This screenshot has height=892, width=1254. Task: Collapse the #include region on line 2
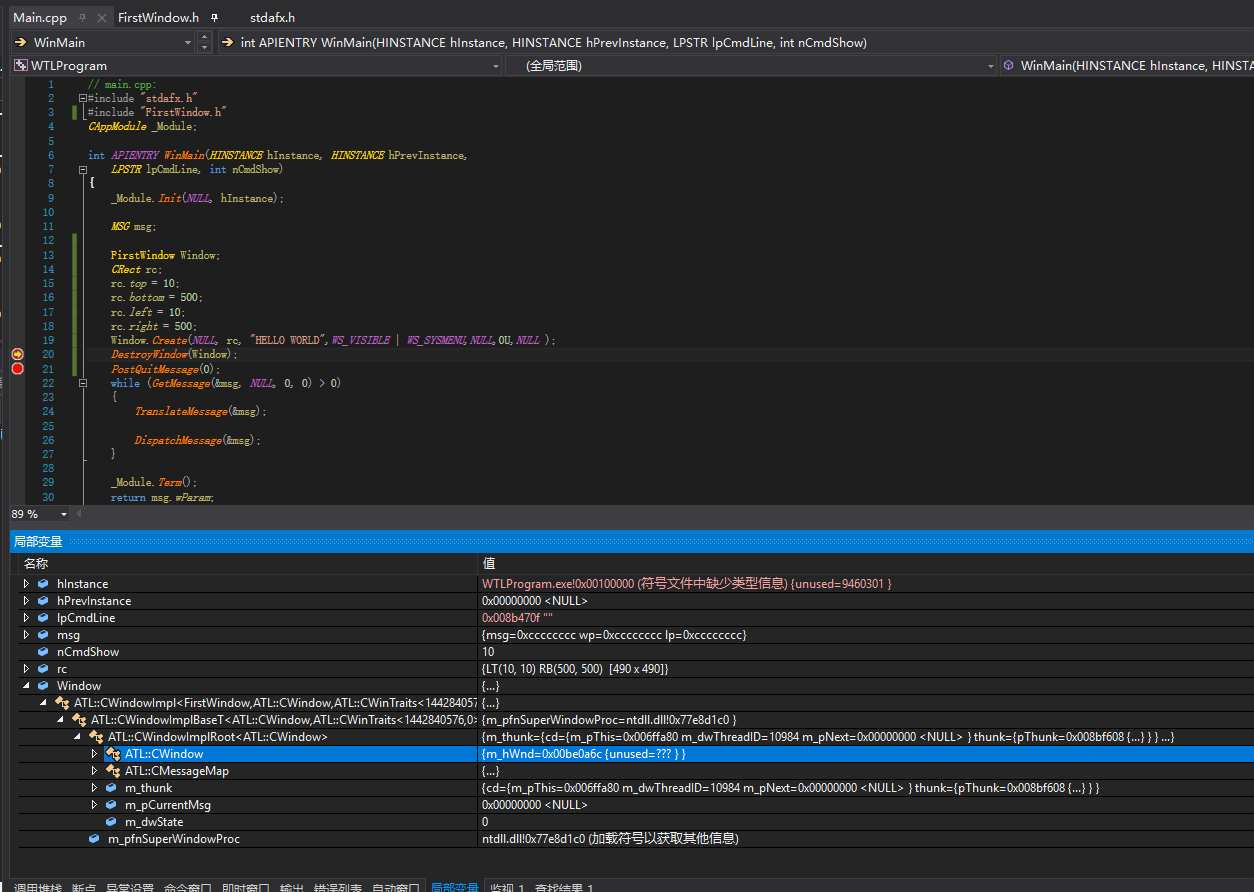(x=83, y=99)
